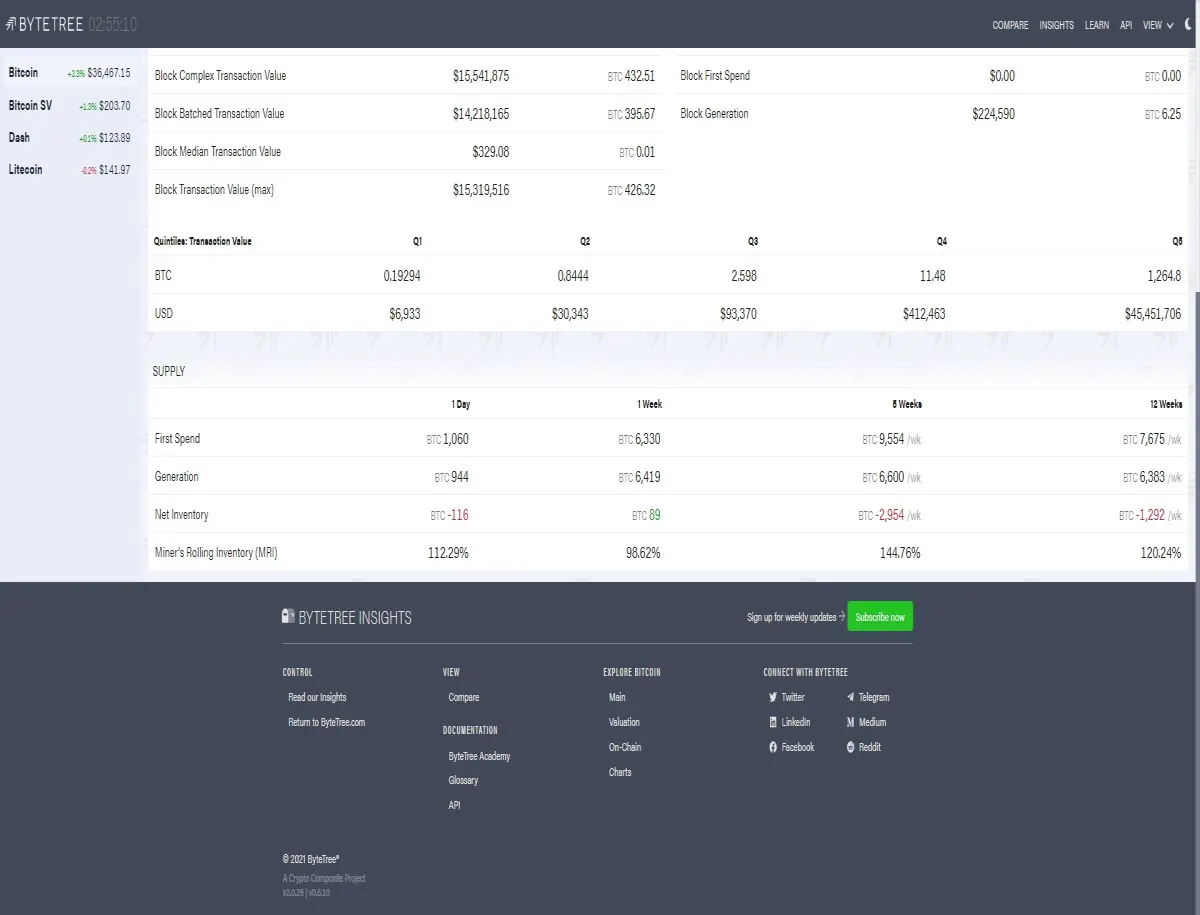
Task: Click the Facebook icon
Action: 773,747
